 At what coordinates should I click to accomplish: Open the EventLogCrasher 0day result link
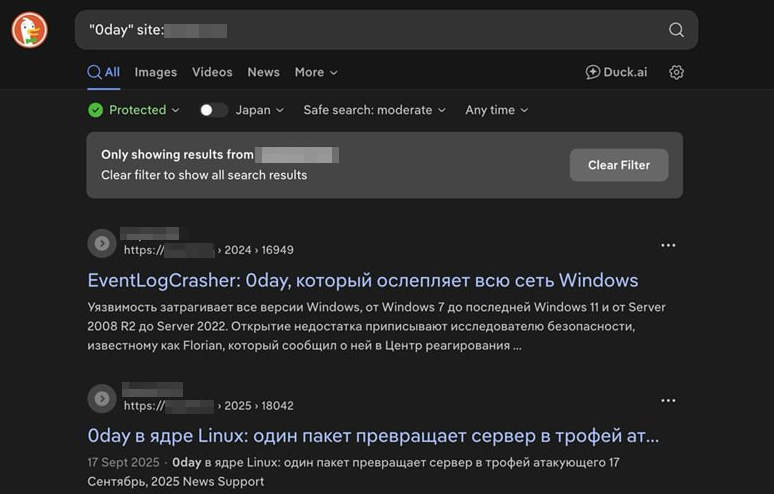pos(362,280)
